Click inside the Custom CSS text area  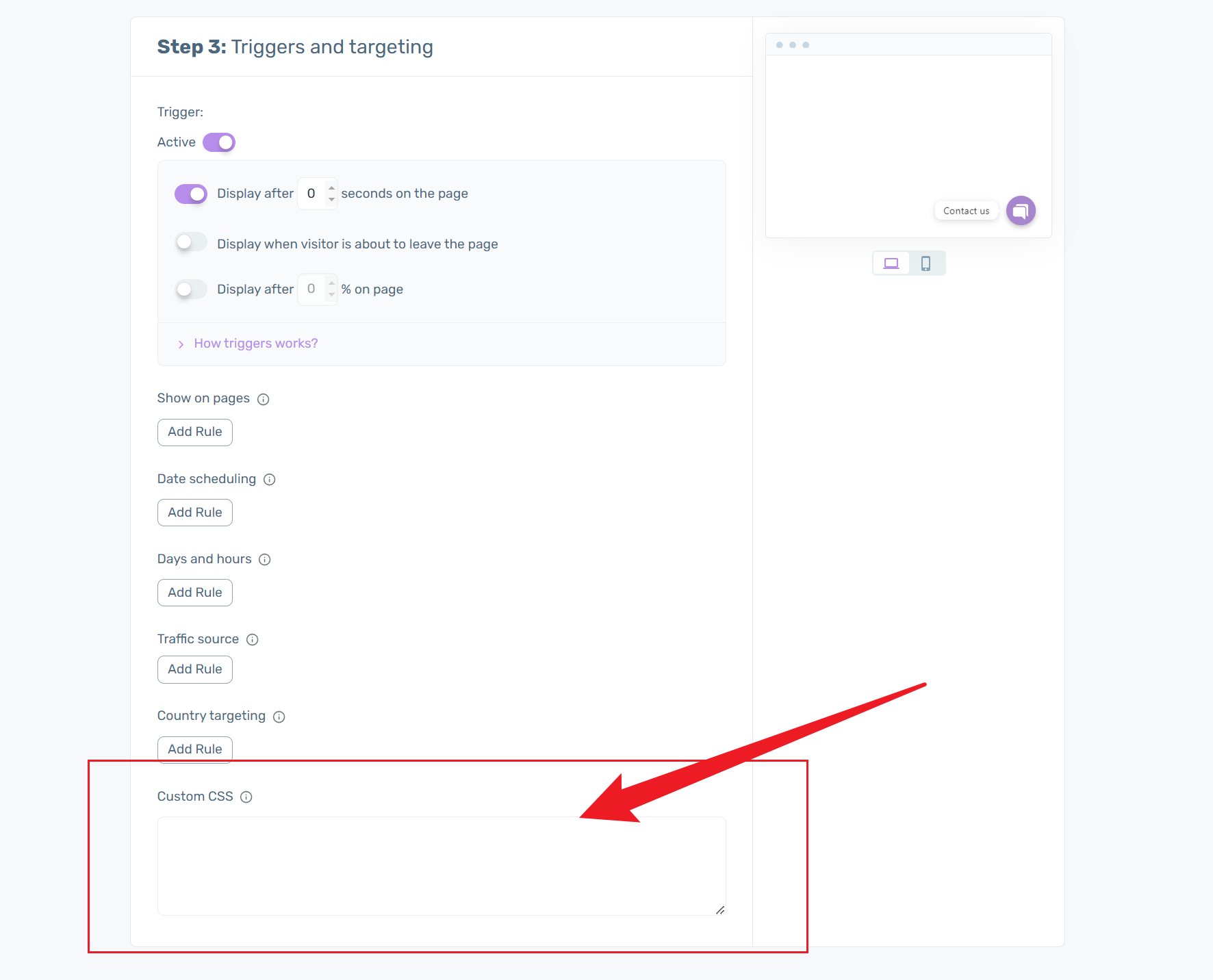(x=442, y=866)
